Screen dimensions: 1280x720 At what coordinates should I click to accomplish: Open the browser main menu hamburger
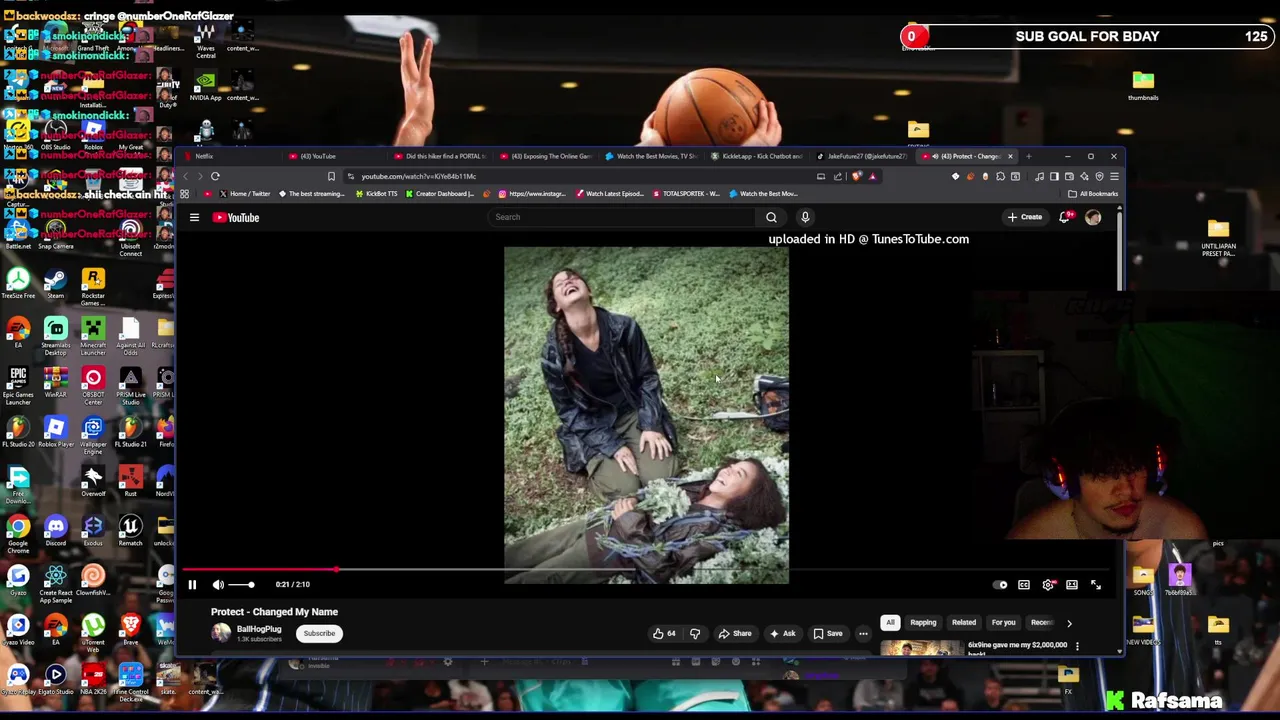(1114, 177)
